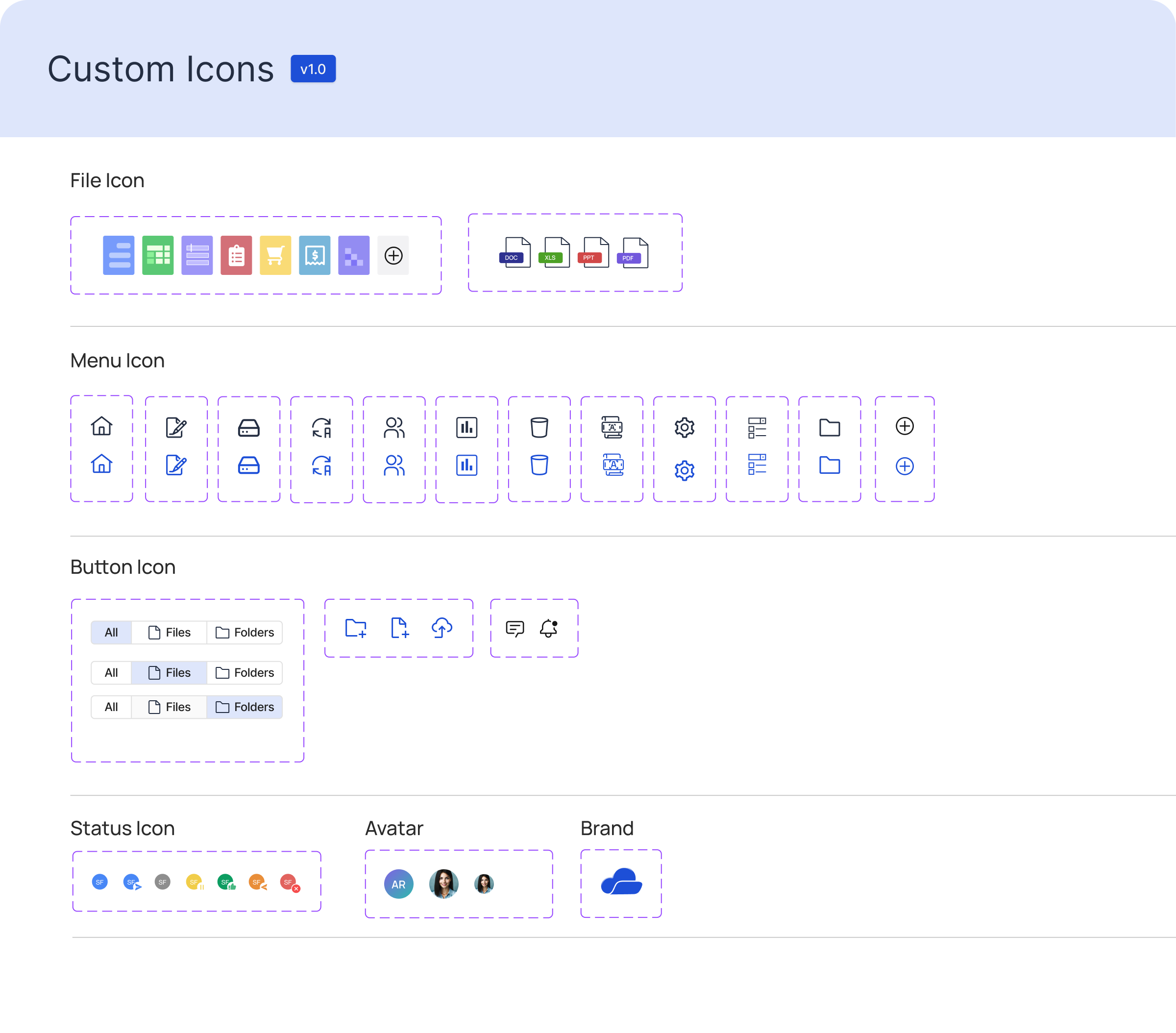The width and height of the screenshot is (1176, 1033).
Task: Select highlighted Files tab in middle row
Action: point(169,672)
